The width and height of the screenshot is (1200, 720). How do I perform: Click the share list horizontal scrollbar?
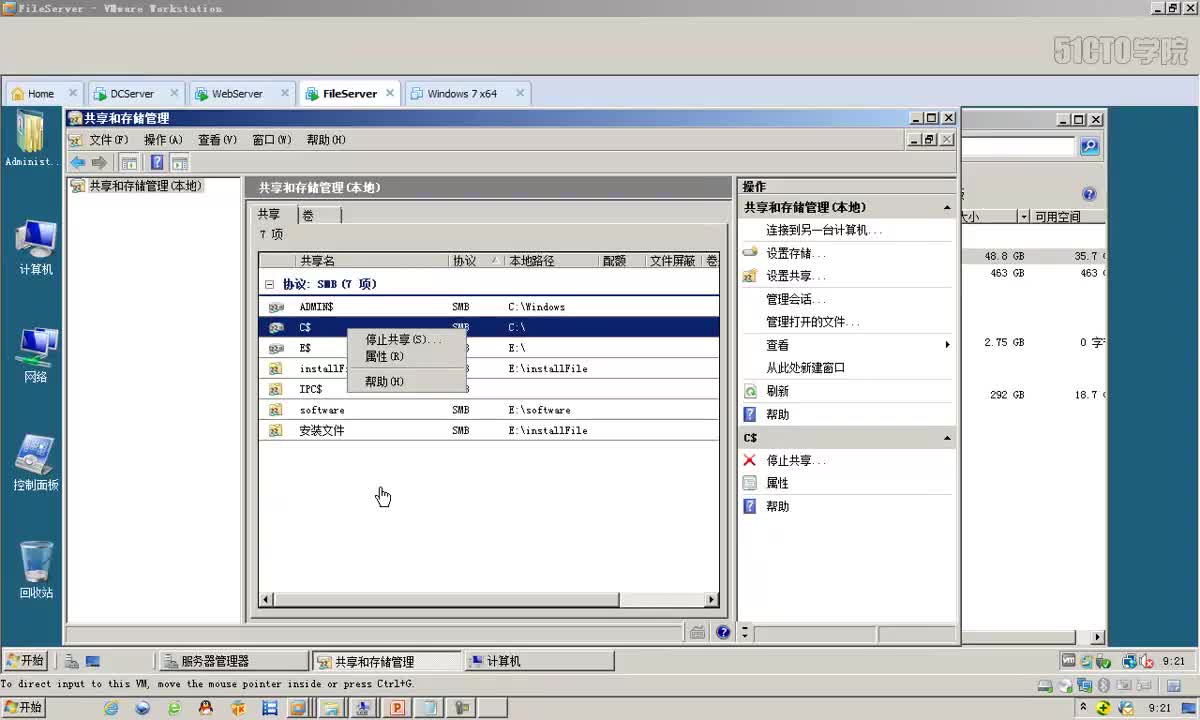490,600
